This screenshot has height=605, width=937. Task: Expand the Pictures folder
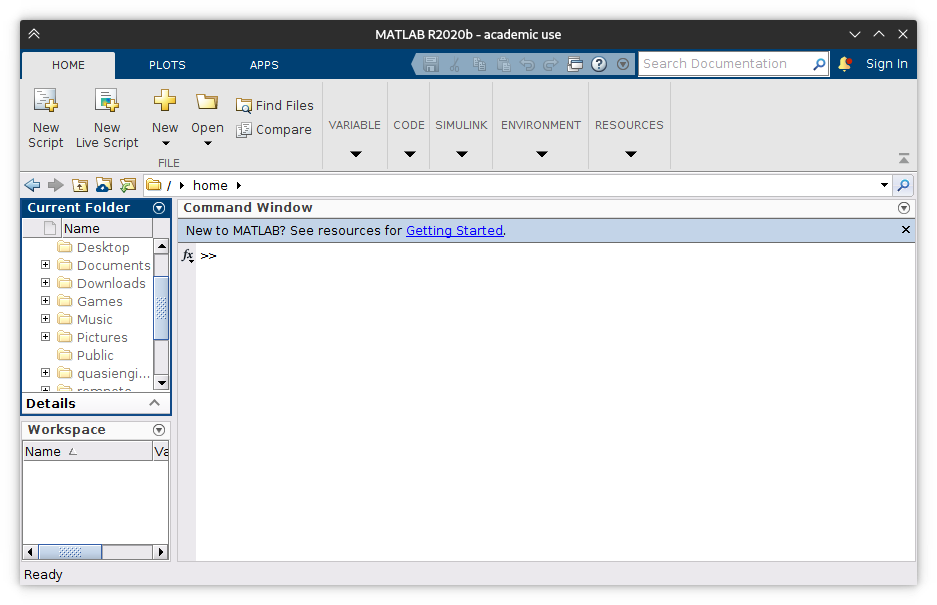point(45,337)
